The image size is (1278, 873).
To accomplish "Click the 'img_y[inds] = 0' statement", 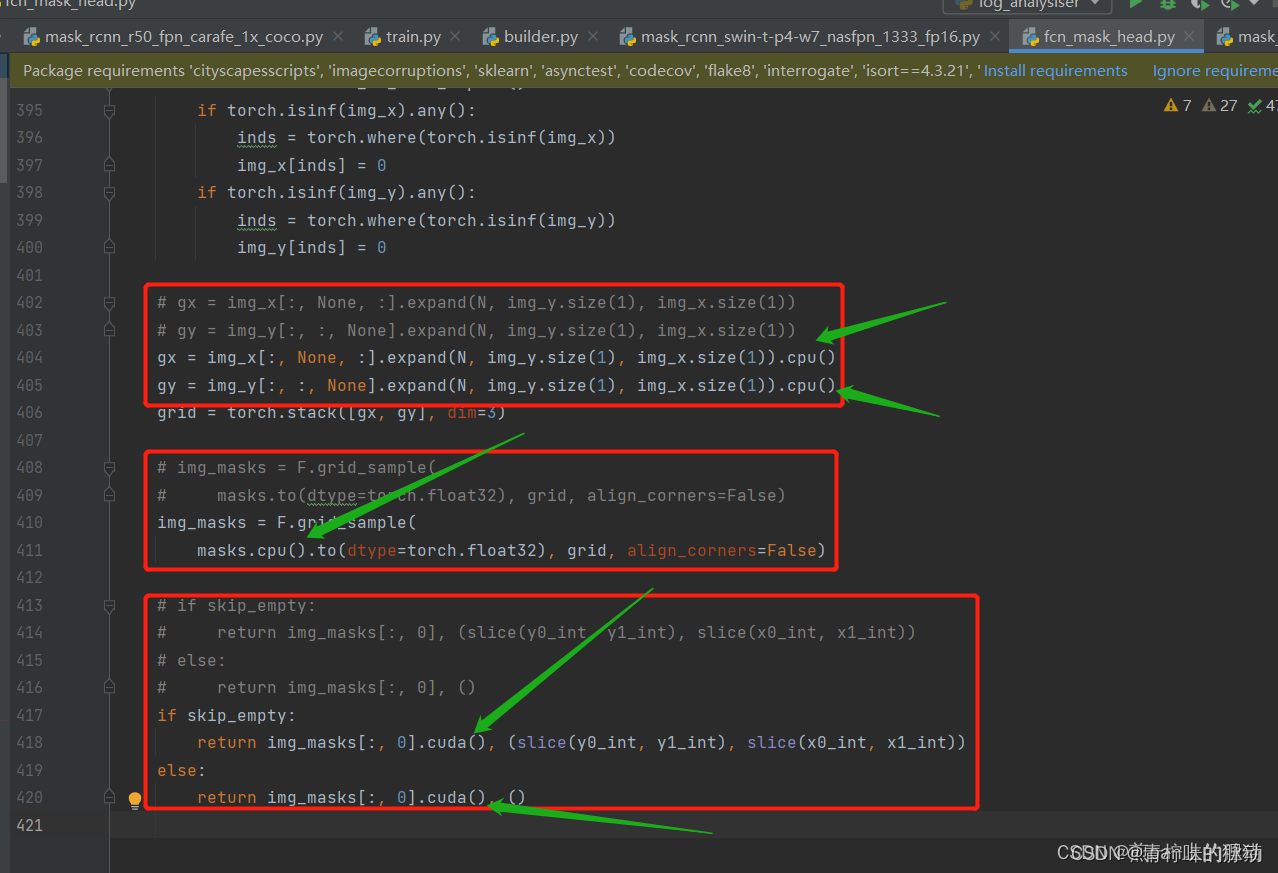I will point(311,247).
